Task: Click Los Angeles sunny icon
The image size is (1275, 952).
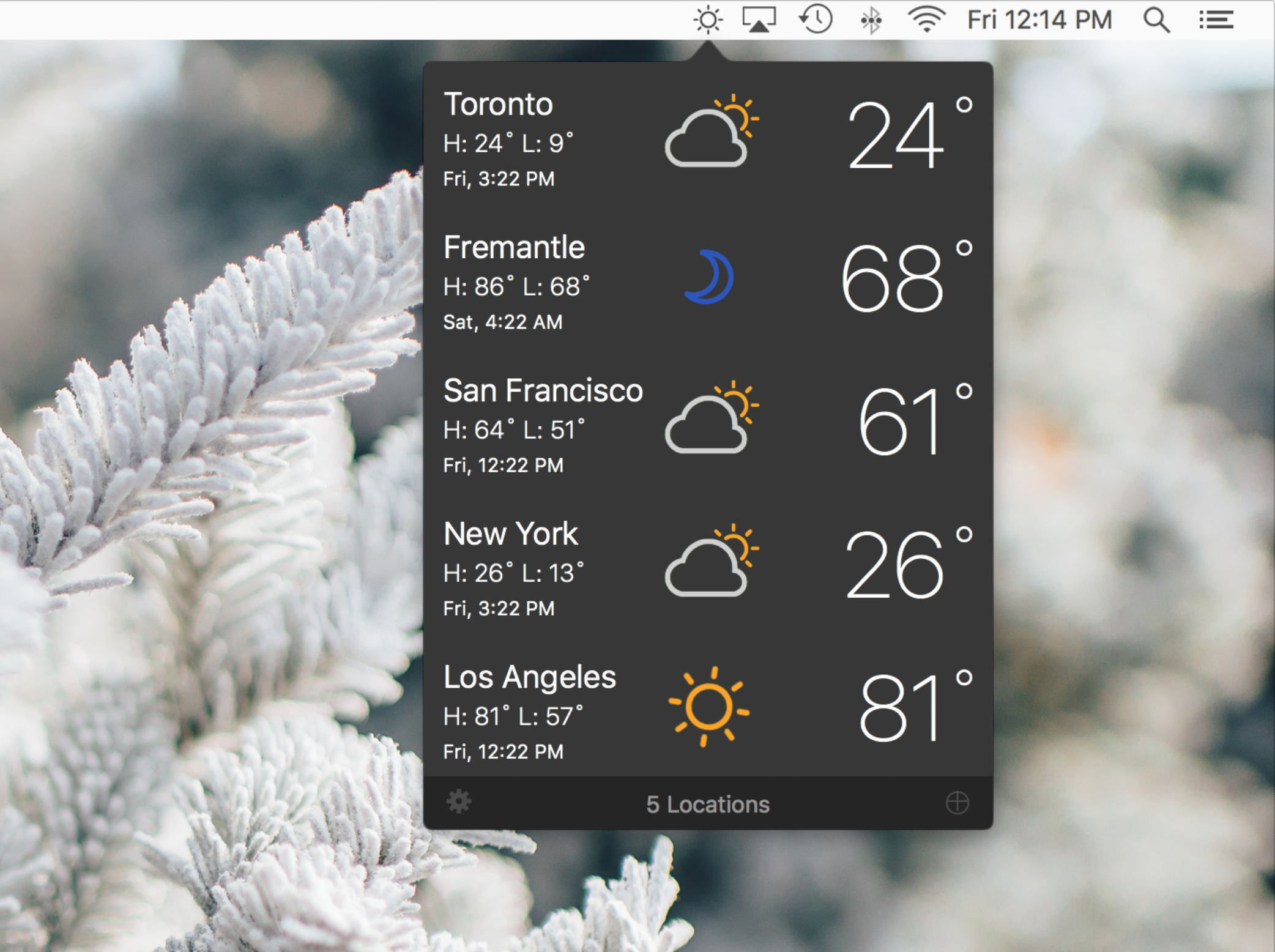Action: click(x=708, y=707)
